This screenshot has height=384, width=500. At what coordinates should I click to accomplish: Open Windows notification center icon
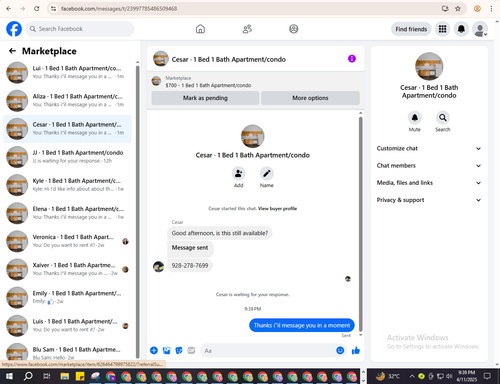tap(487, 376)
